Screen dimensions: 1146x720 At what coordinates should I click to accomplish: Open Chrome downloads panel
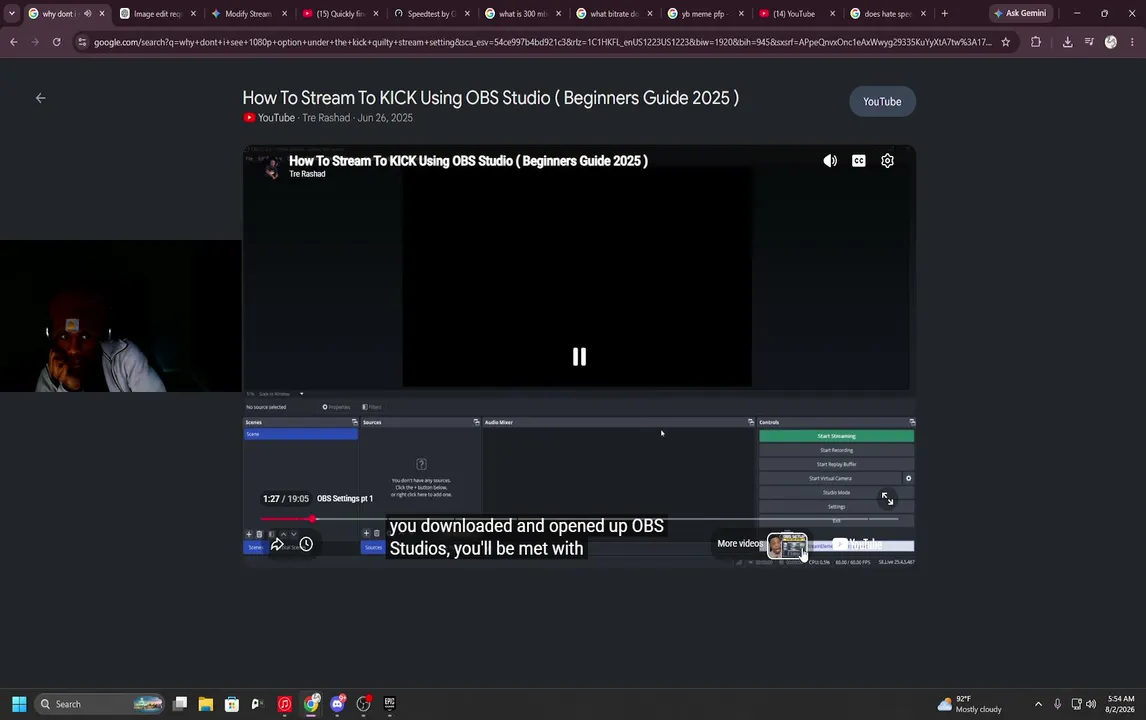point(1068,42)
